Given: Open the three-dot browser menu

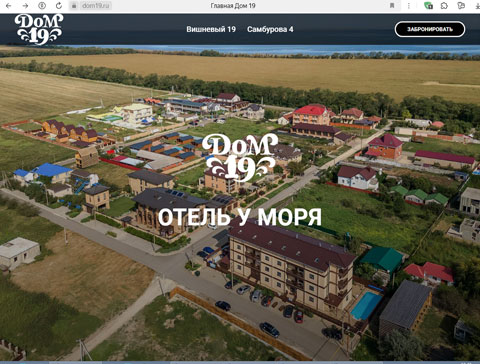Looking at the screenshot, I should (409, 6).
